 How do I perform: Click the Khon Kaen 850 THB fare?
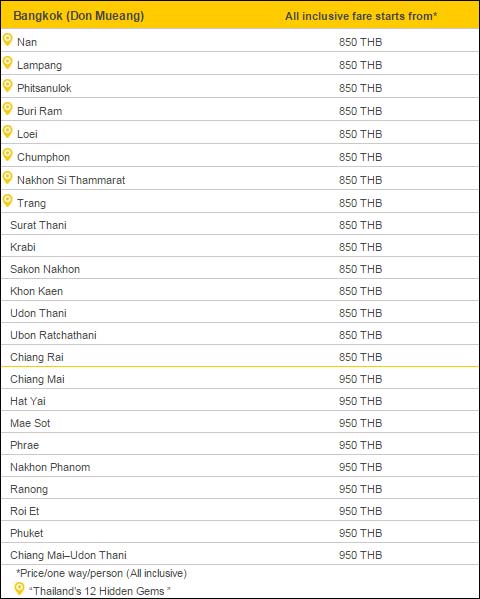coord(360,291)
